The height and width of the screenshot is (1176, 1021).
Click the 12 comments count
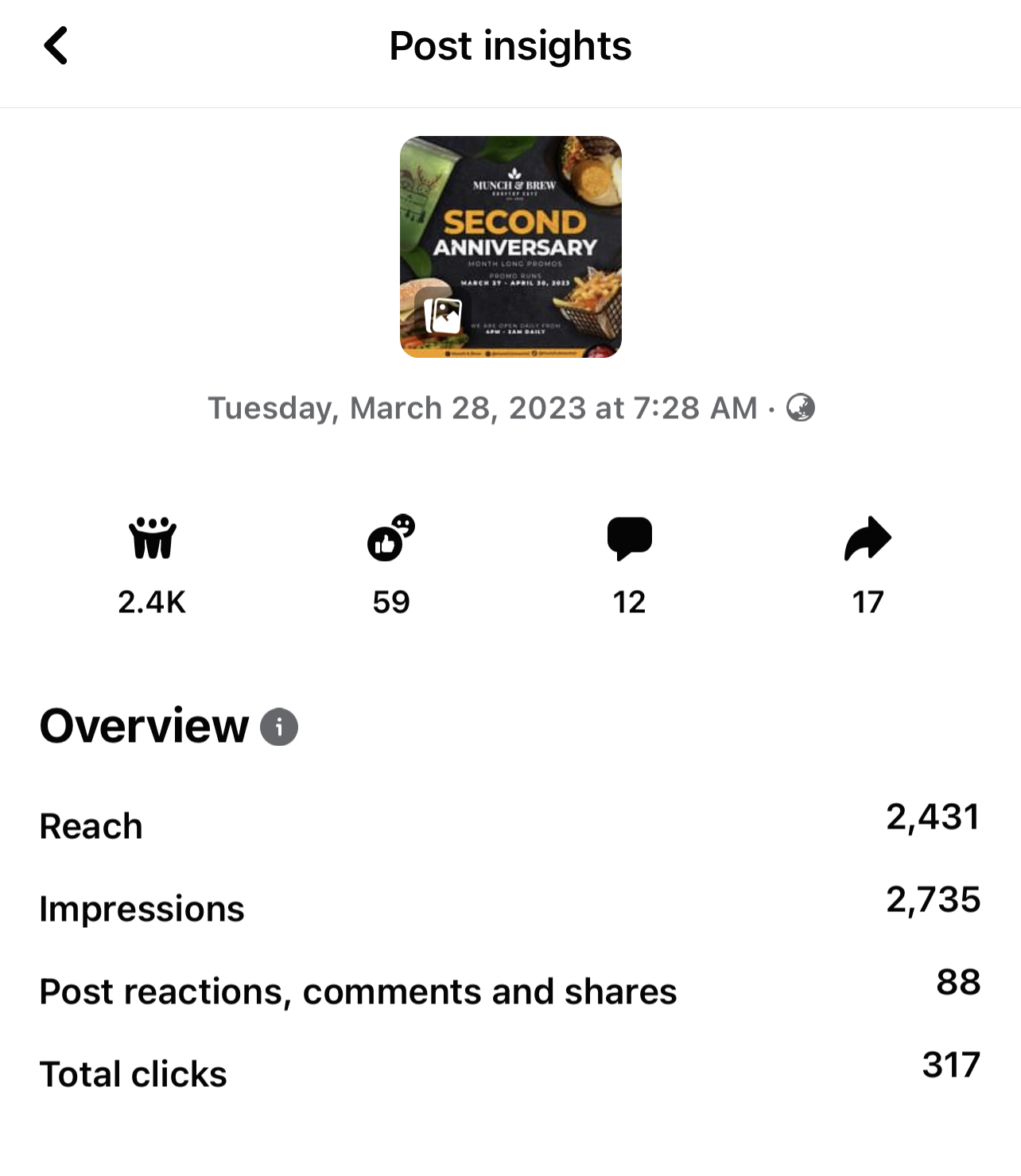click(629, 602)
